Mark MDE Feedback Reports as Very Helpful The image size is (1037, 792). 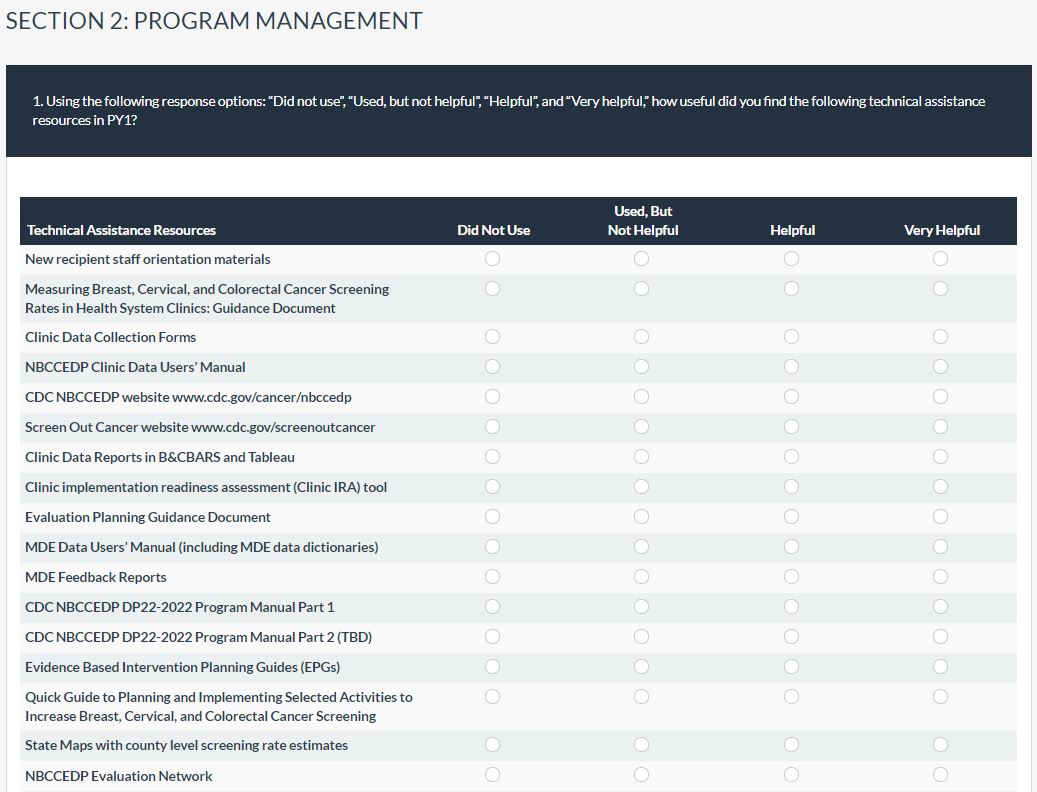click(940, 577)
